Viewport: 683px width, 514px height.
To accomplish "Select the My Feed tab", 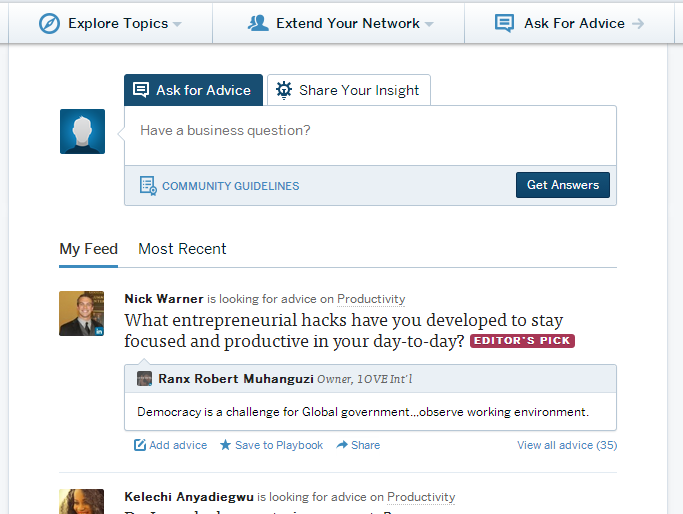I will point(88,249).
